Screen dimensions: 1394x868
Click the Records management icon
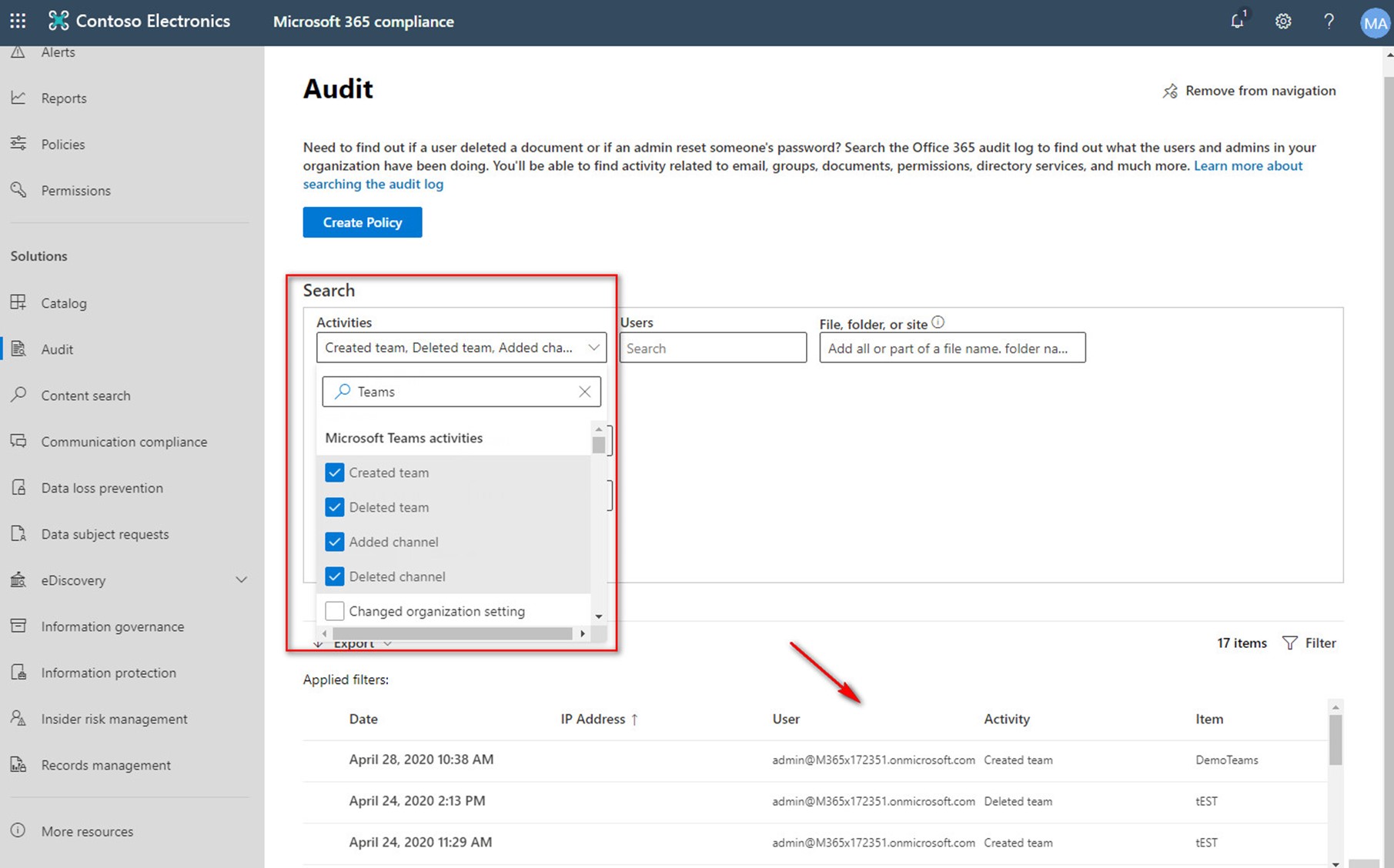pos(18,764)
